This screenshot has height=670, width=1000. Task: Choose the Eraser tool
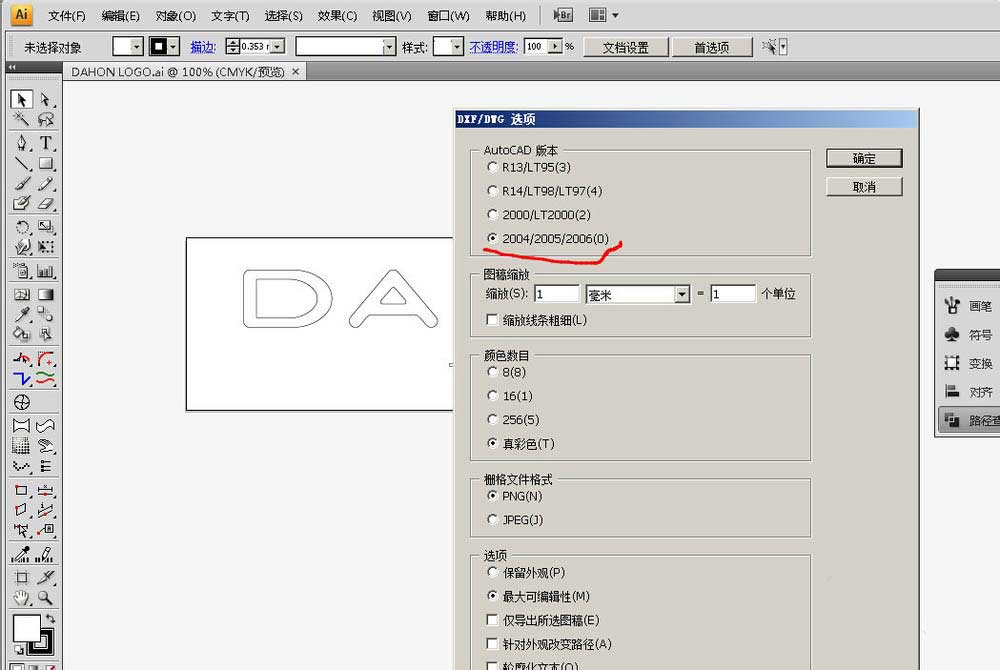(x=45, y=203)
